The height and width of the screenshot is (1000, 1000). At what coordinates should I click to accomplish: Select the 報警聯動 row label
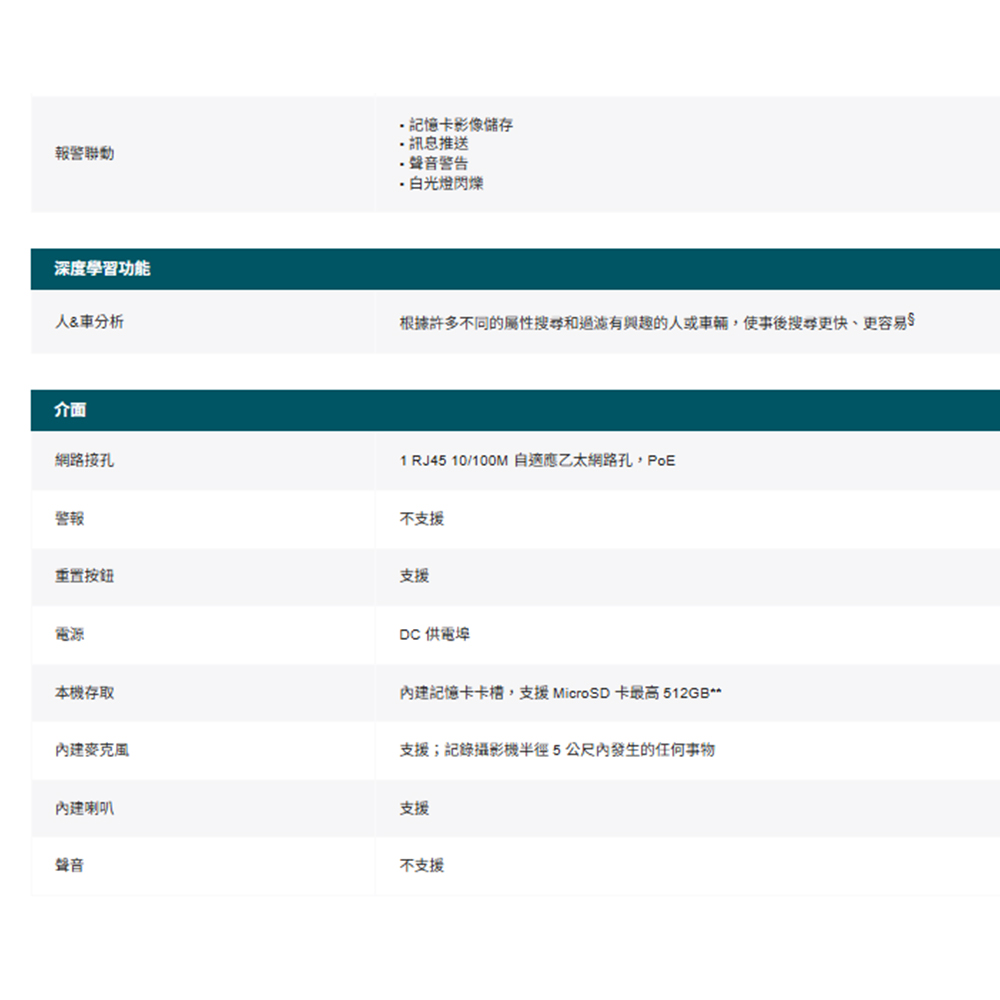[x=84, y=154]
